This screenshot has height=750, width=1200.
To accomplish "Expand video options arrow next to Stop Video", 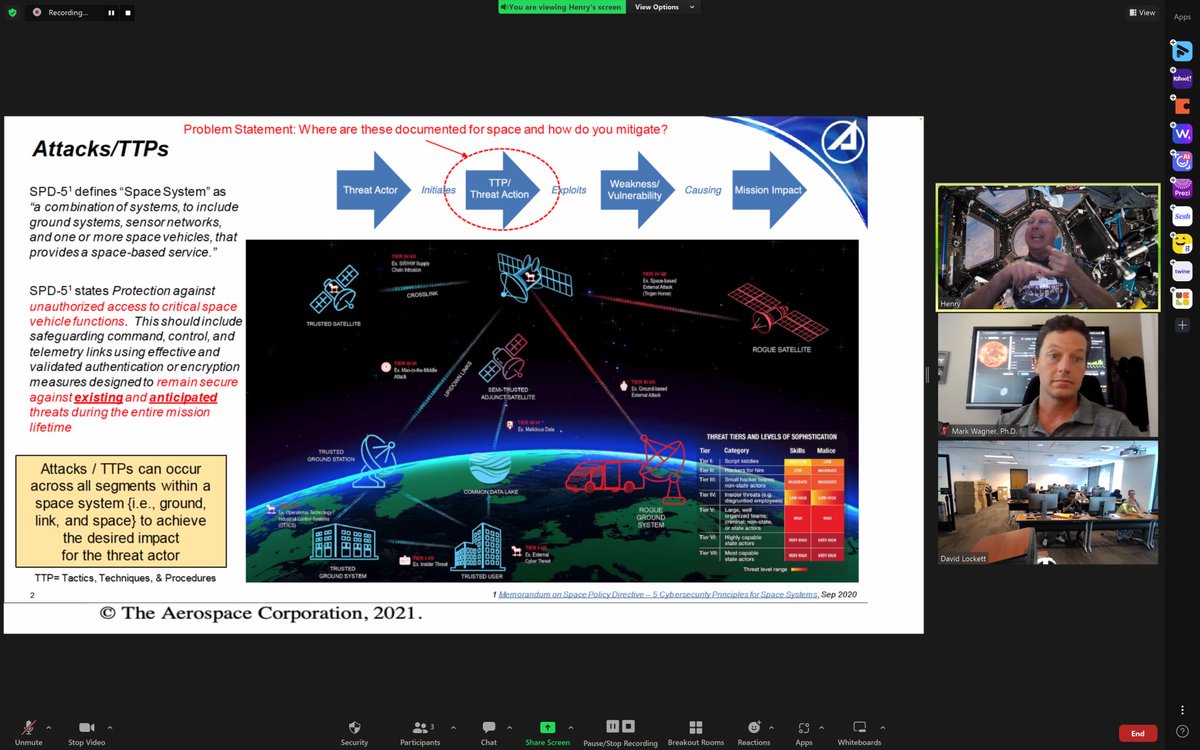I will (x=110, y=727).
